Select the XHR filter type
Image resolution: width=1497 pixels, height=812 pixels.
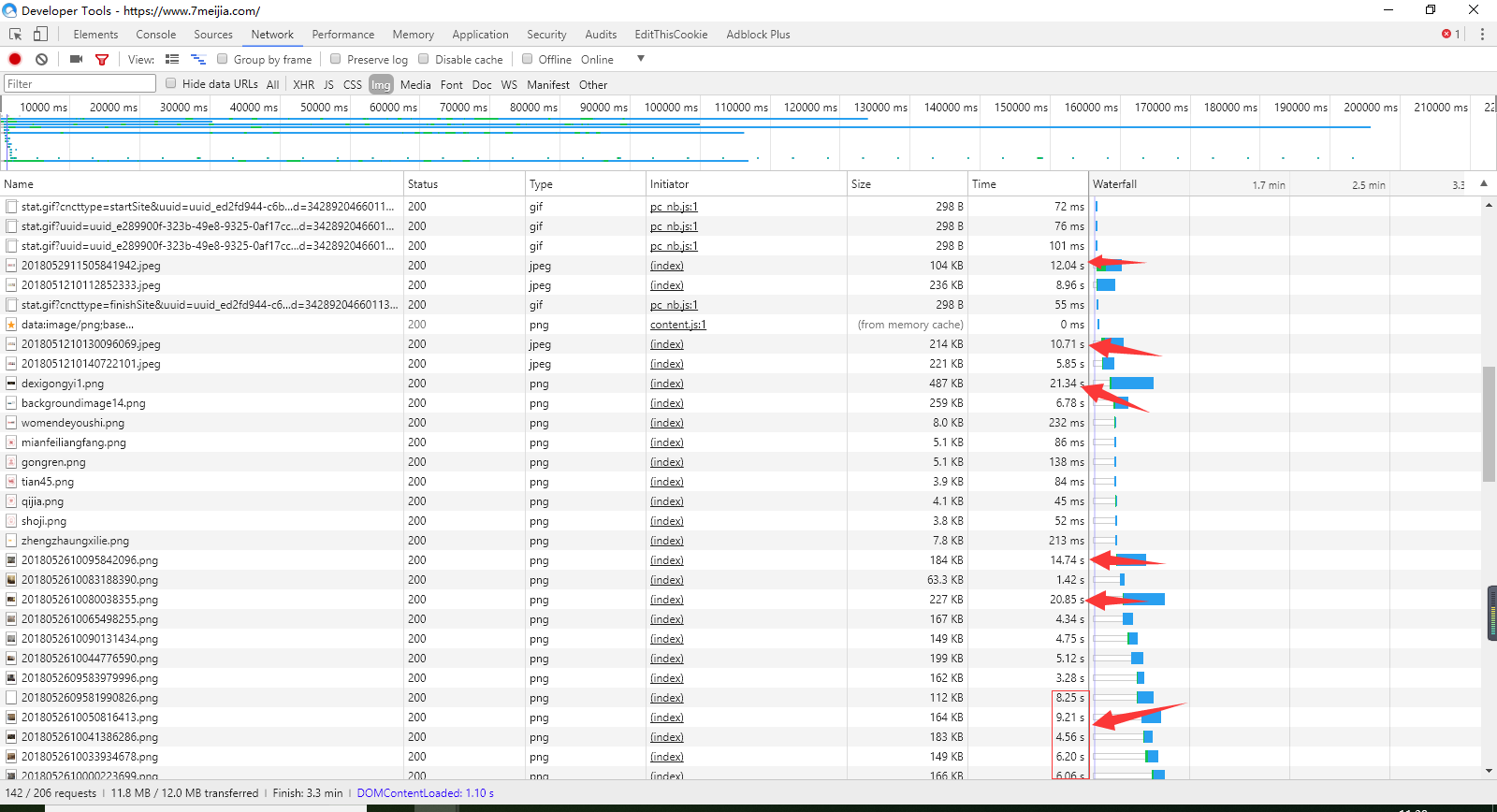pos(303,84)
